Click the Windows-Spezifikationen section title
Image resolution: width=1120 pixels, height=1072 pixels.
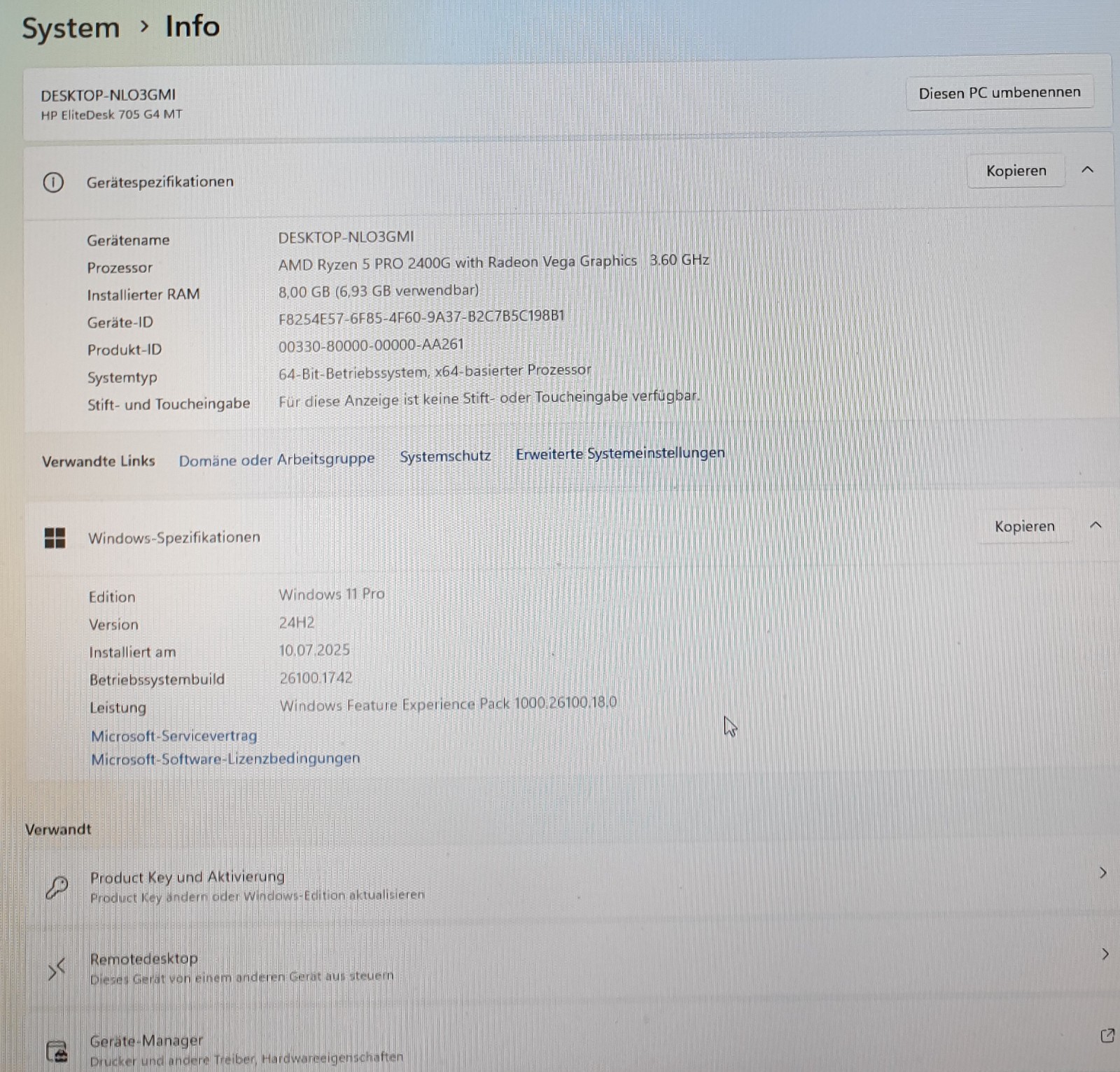point(174,537)
